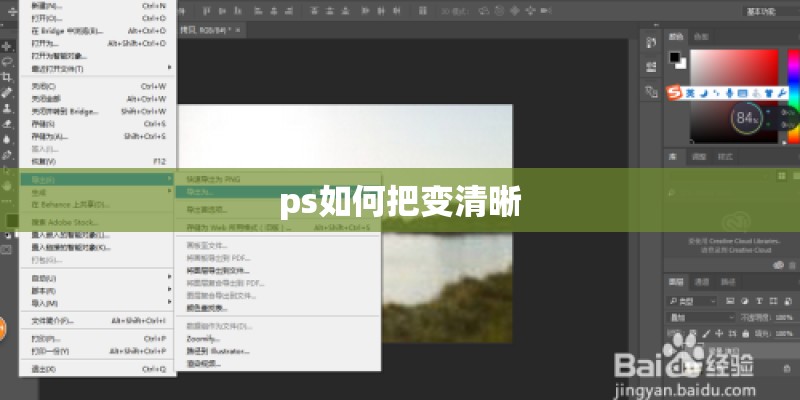Open the middle collapsed panel icon beside Color
The width and height of the screenshot is (800, 400).
(651, 67)
